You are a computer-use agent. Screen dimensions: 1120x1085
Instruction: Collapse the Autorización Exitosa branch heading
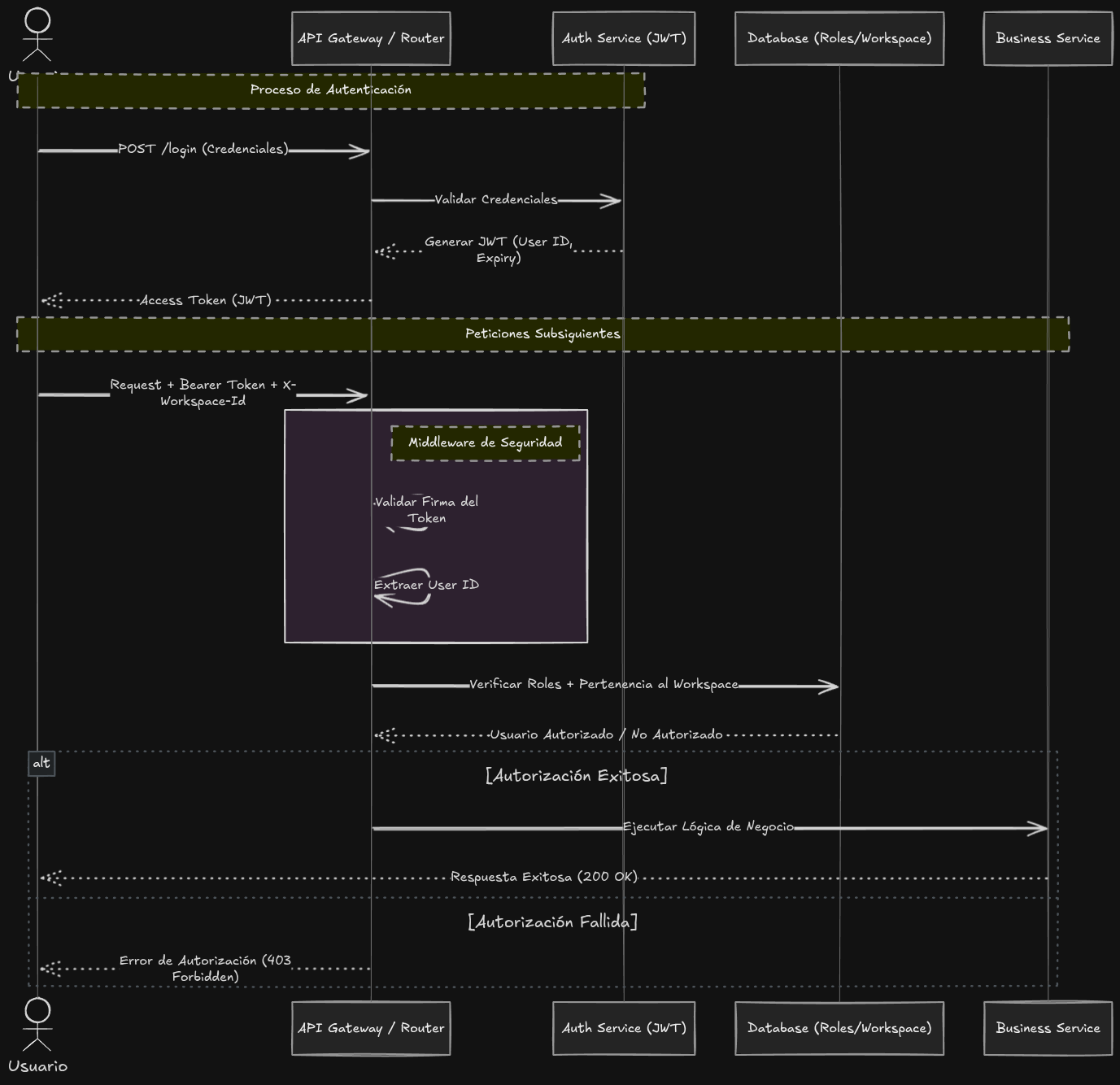[576, 776]
